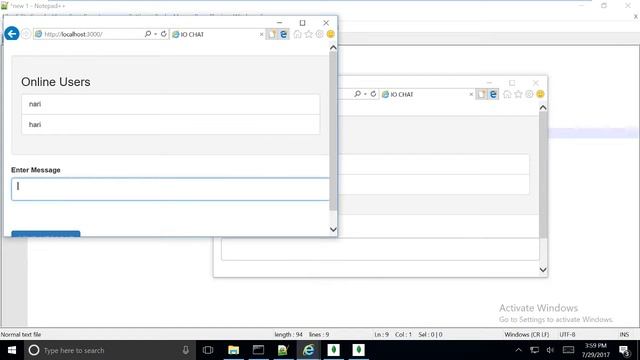
Task: Open Task View on the taskbar
Action: coord(208,350)
